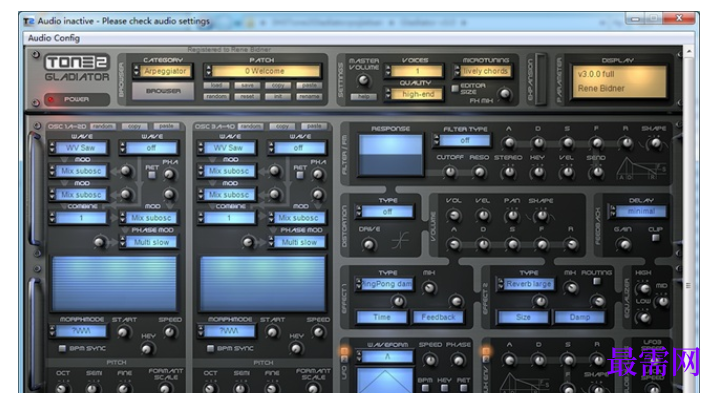Click the OSC 1A-2D waveform display
Image resolution: width=719 pixels, height=393 pixels.
pos(114,283)
